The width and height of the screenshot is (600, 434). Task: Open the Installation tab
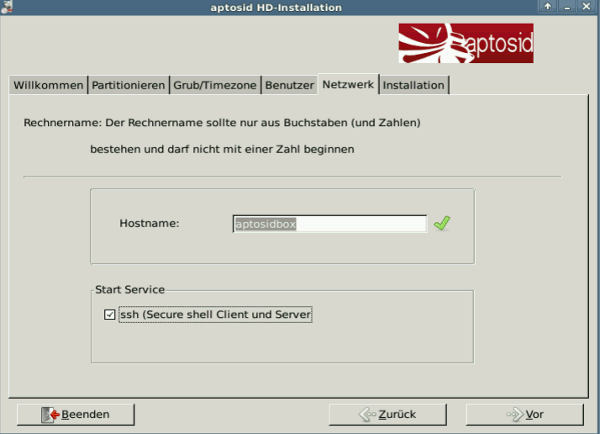(x=414, y=85)
